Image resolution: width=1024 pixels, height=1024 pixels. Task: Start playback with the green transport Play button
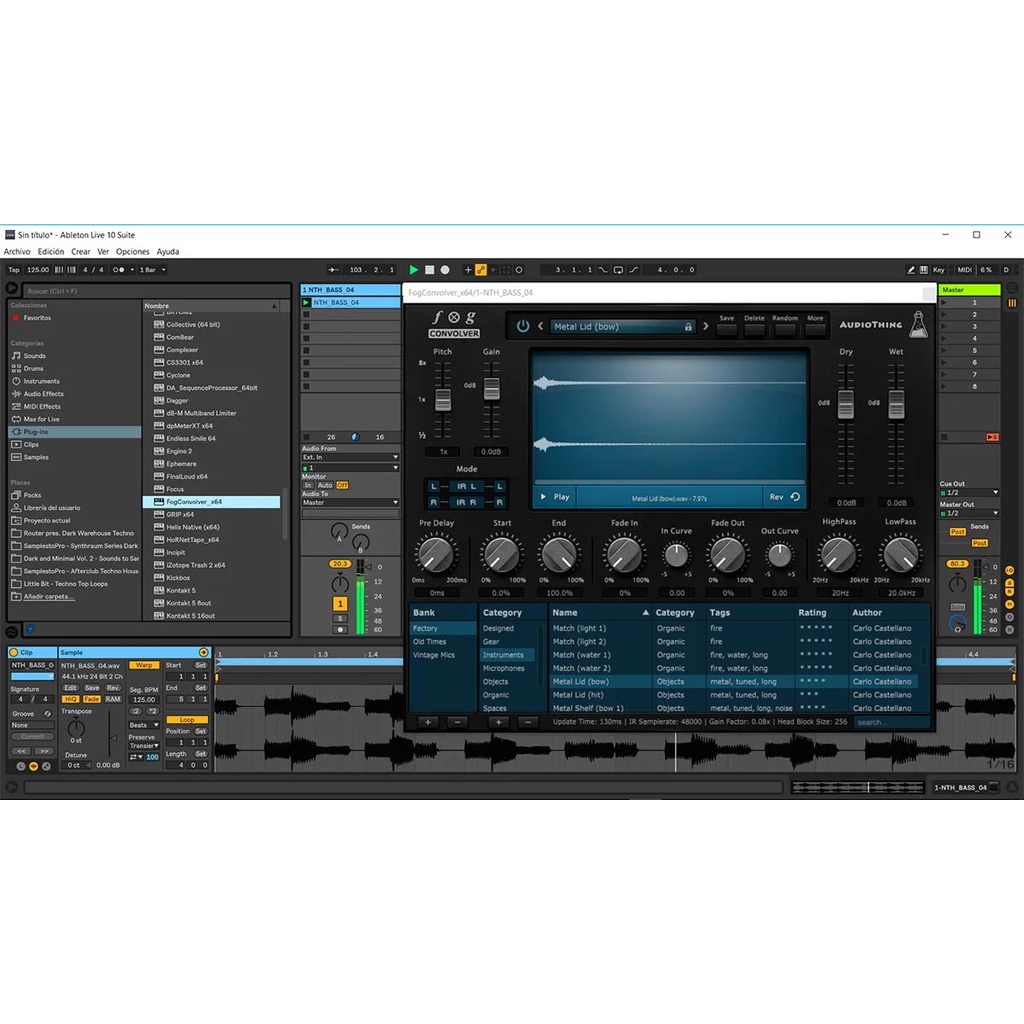tap(413, 270)
